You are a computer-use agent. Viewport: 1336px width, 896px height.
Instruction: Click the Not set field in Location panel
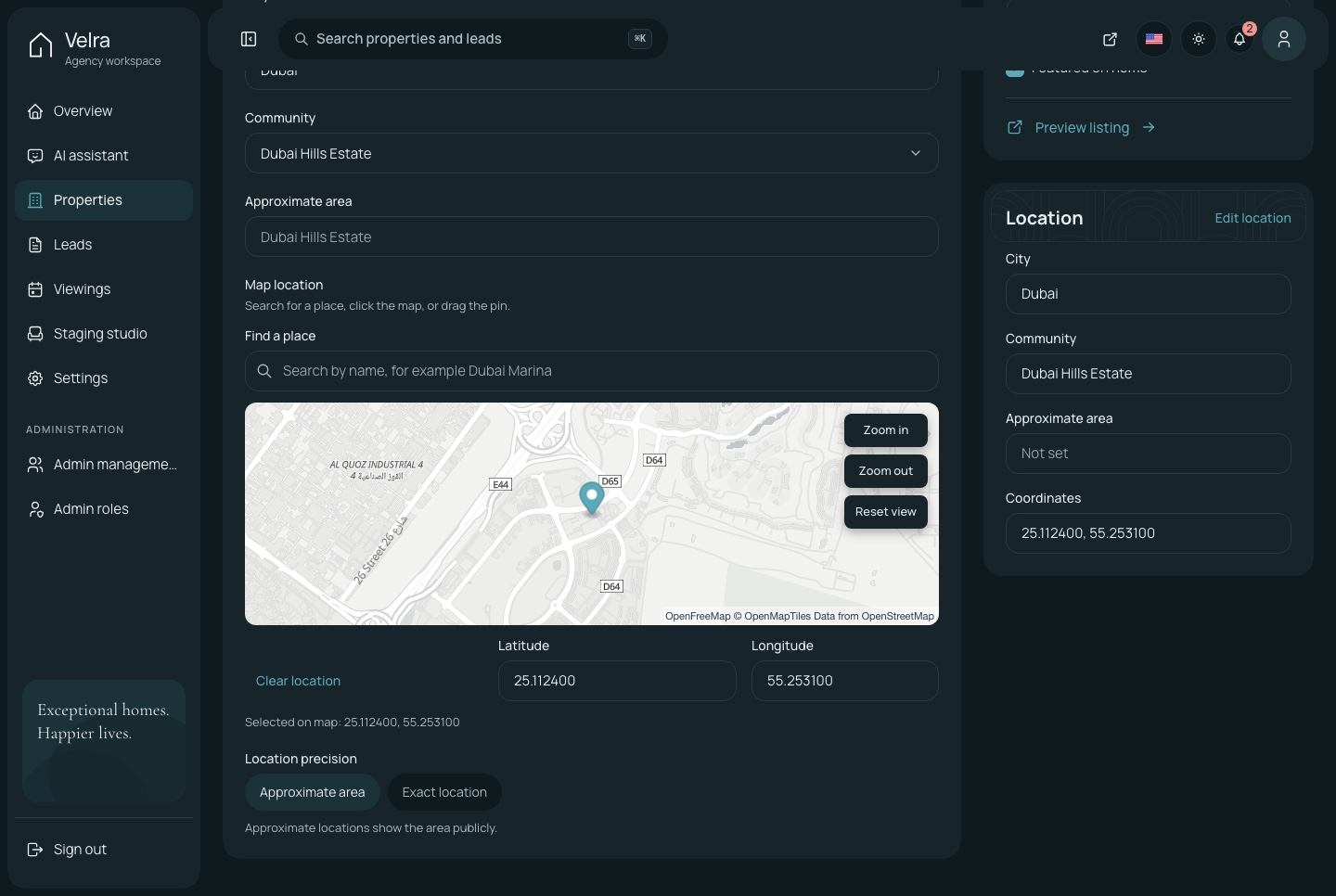[x=1149, y=454]
